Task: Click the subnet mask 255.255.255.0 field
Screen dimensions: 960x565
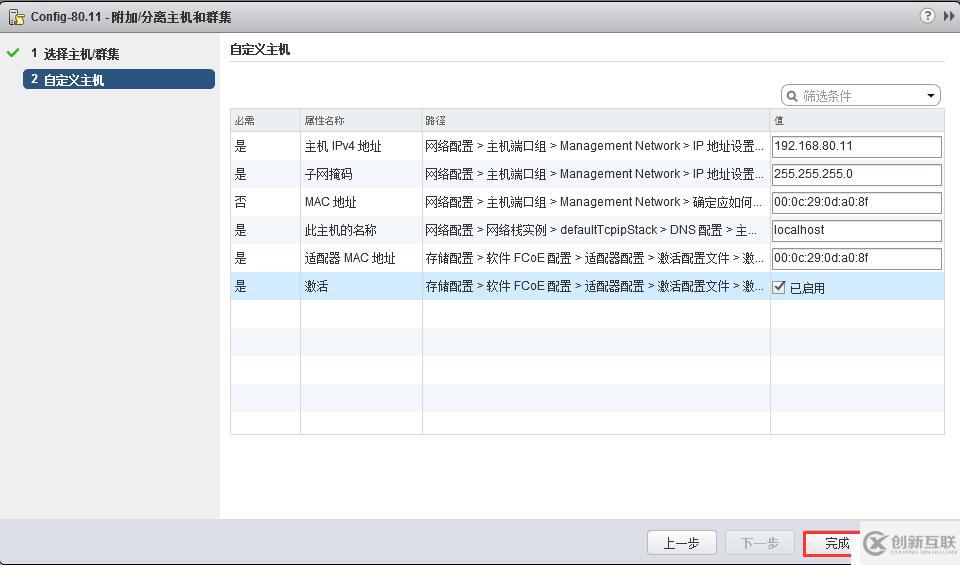Action: click(x=857, y=174)
